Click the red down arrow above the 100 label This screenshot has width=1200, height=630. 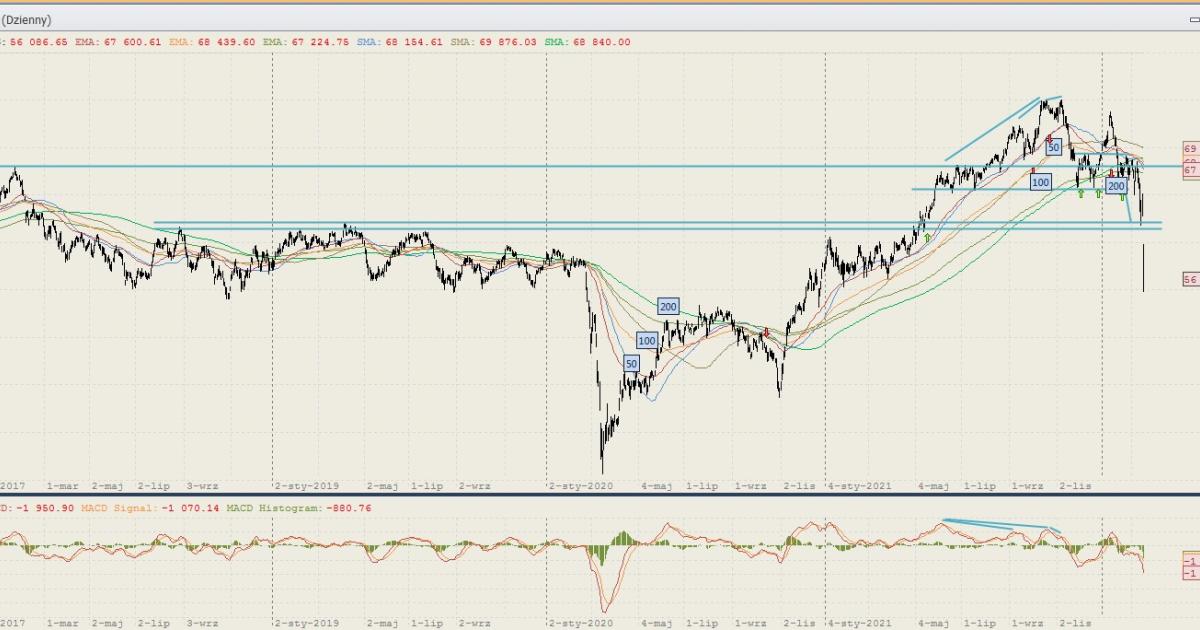click(1033, 170)
